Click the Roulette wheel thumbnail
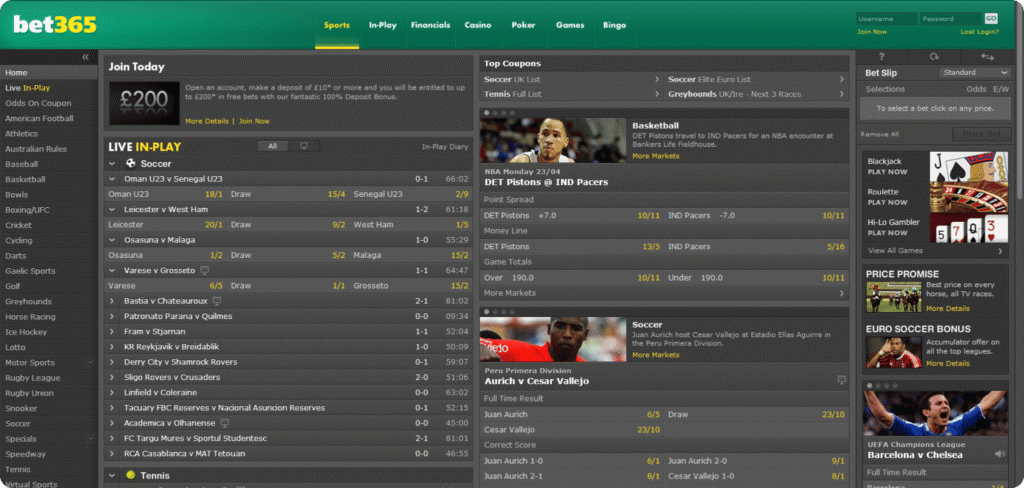 click(968, 197)
